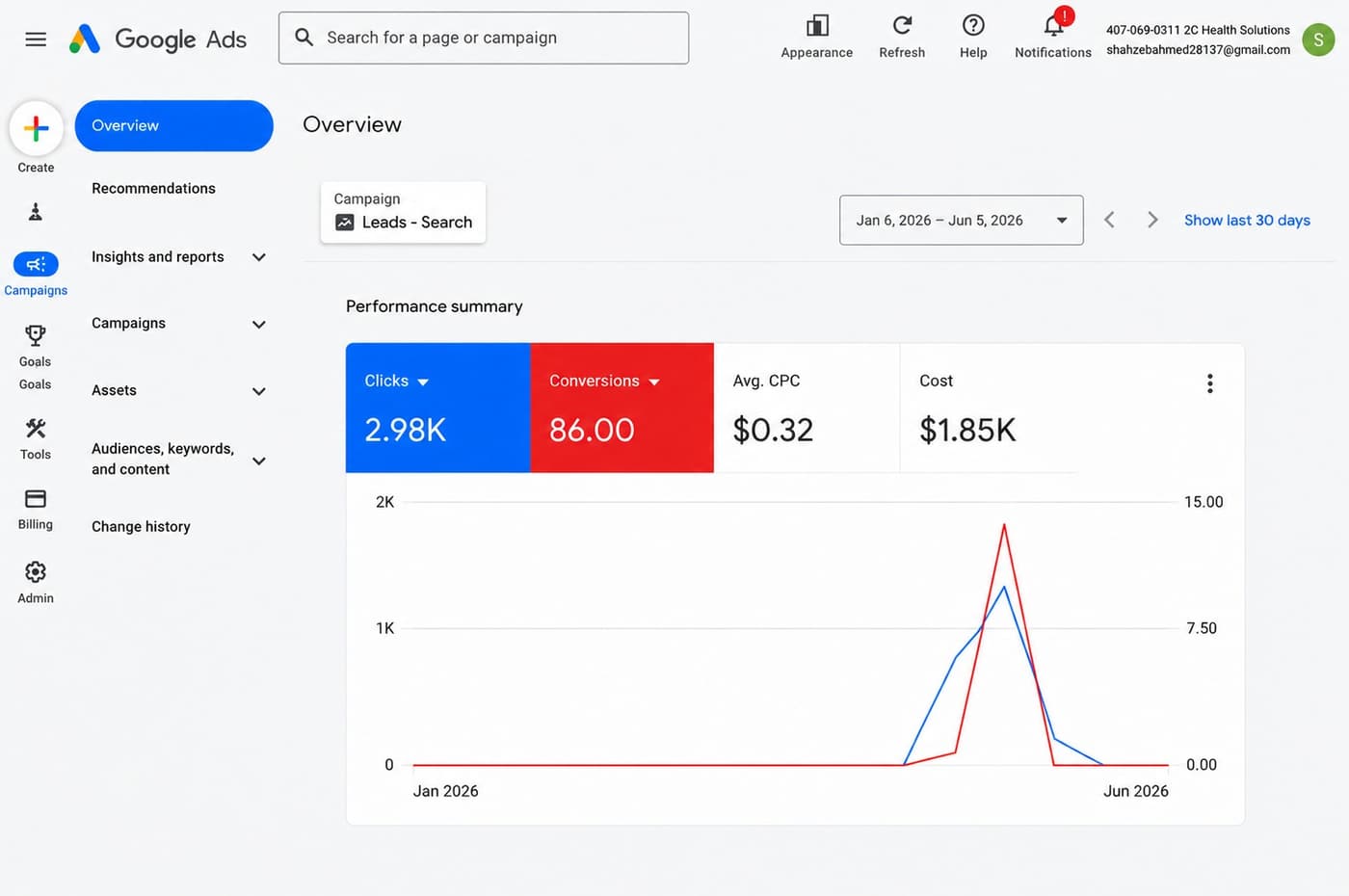Open the Tools wrench icon
This screenshot has width=1349, height=896.
36,428
